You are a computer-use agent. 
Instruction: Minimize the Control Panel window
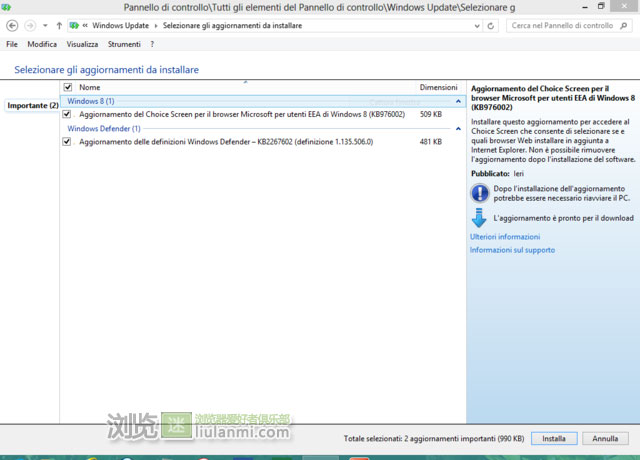[x=585, y=7]
